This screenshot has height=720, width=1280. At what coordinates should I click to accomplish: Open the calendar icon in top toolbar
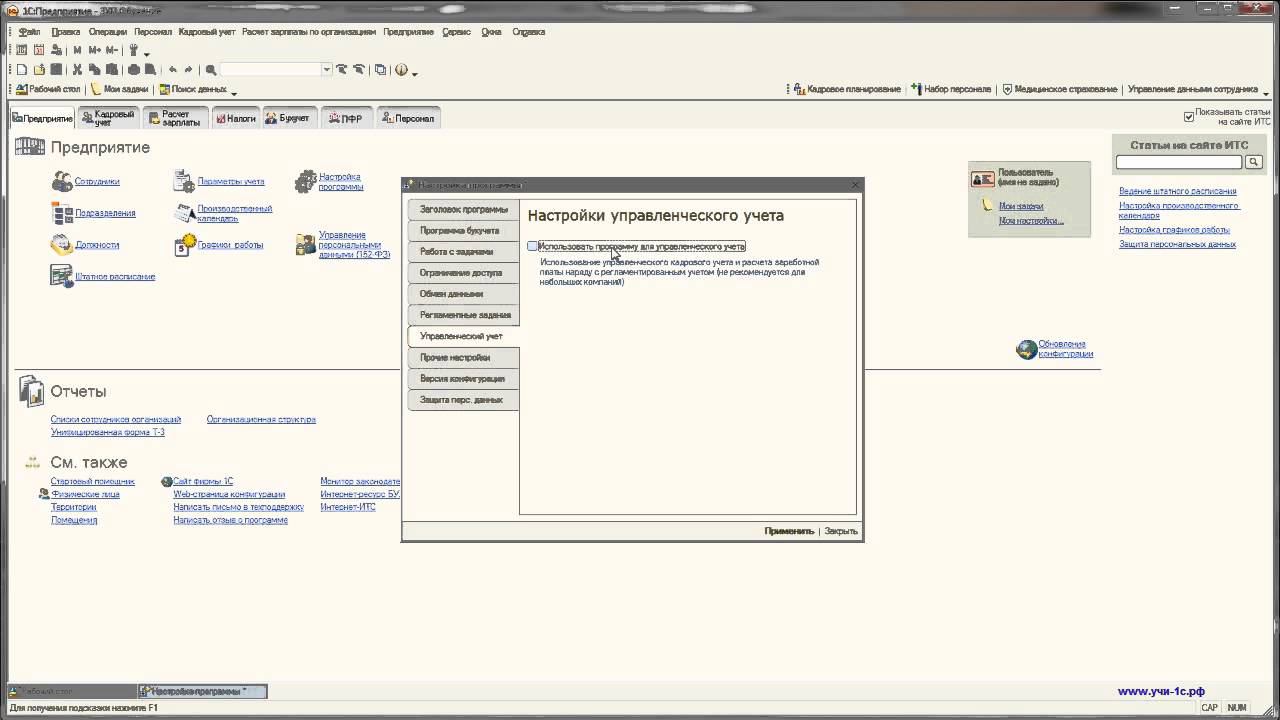tap(39, 50)
